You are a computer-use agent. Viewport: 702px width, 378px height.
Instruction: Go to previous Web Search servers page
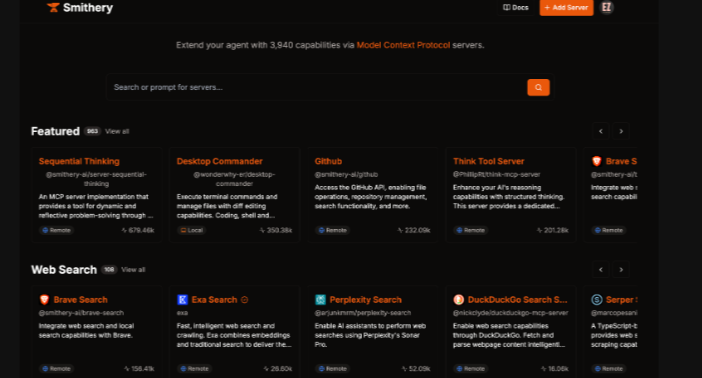(x=600, y=270)
